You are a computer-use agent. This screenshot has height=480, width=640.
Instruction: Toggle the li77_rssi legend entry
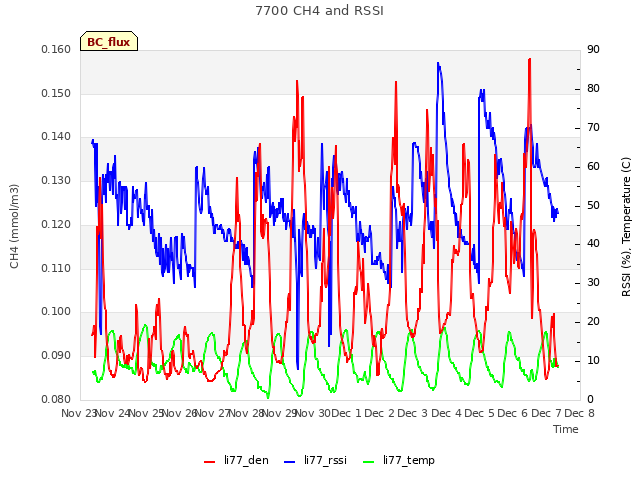coord(315,460)
